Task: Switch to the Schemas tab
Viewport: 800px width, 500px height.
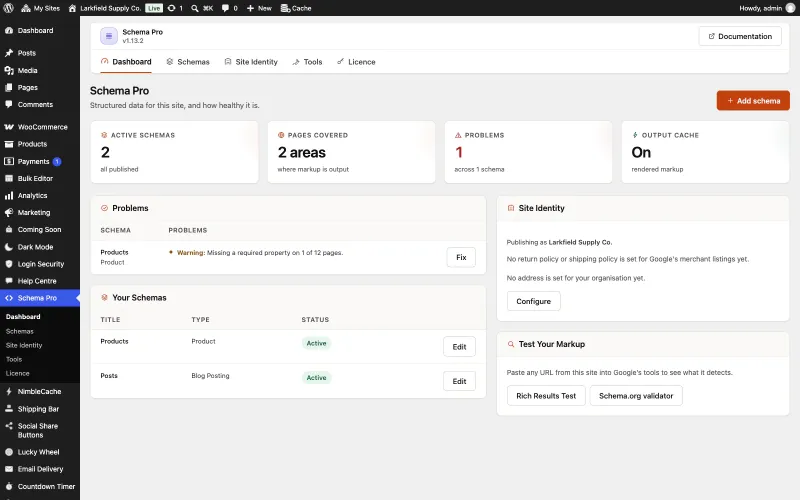Action: (188, 62)
